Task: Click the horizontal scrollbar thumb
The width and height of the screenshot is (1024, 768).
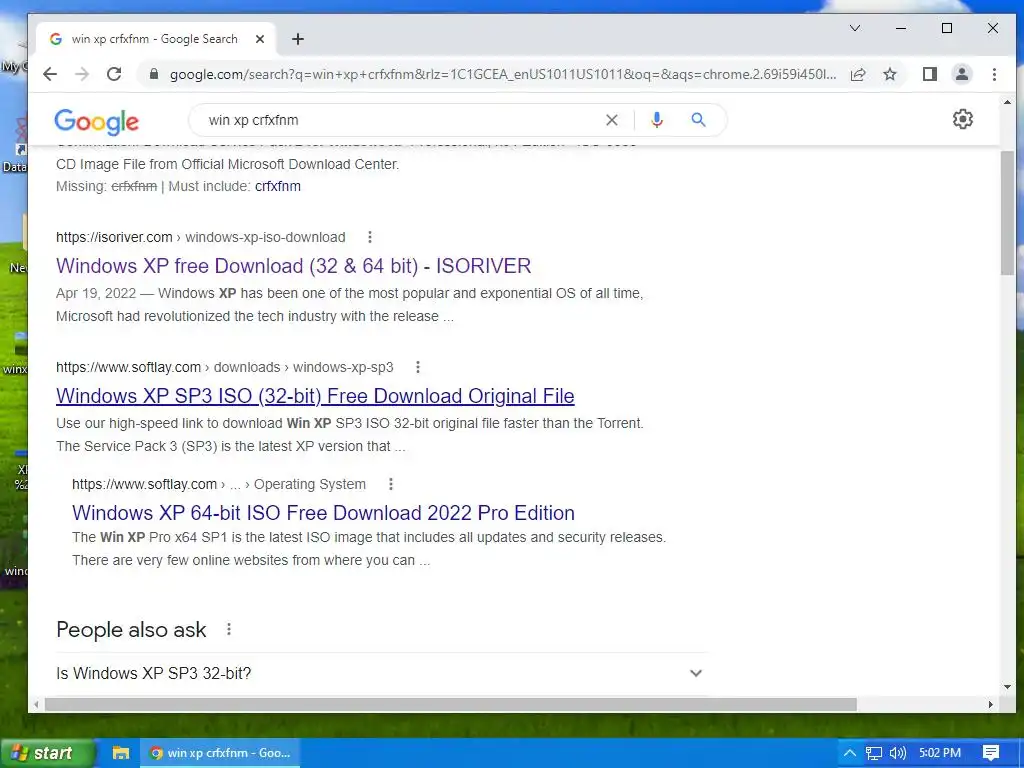Action: [451, 705]
